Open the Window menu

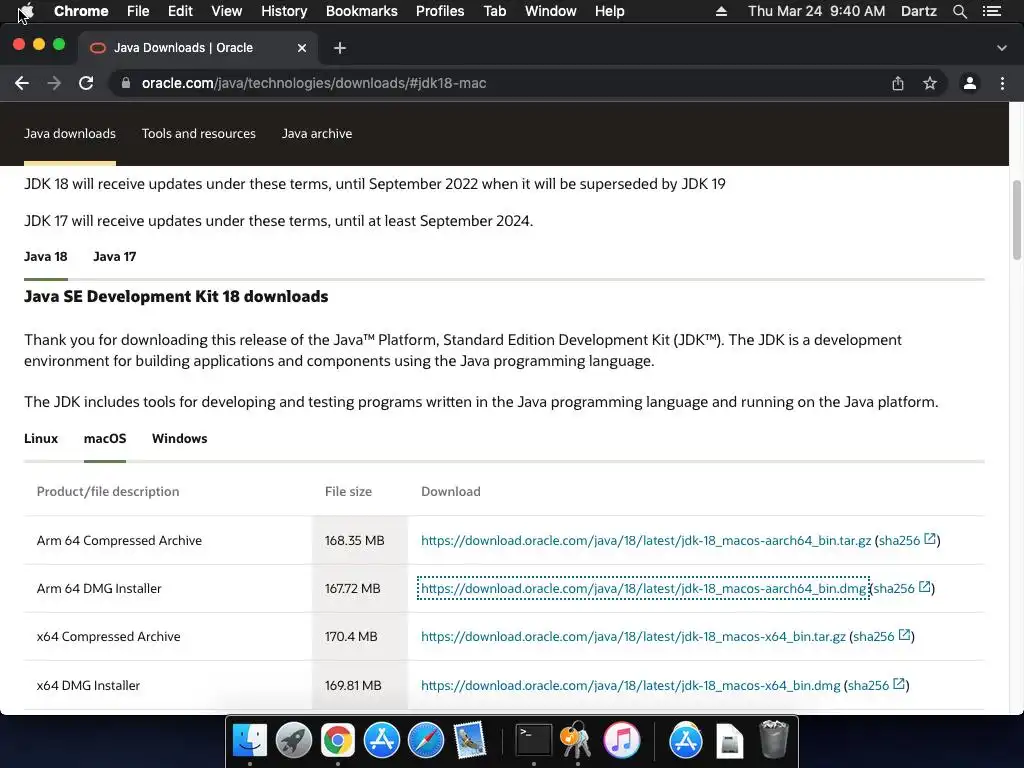click(x=551, y=11)
